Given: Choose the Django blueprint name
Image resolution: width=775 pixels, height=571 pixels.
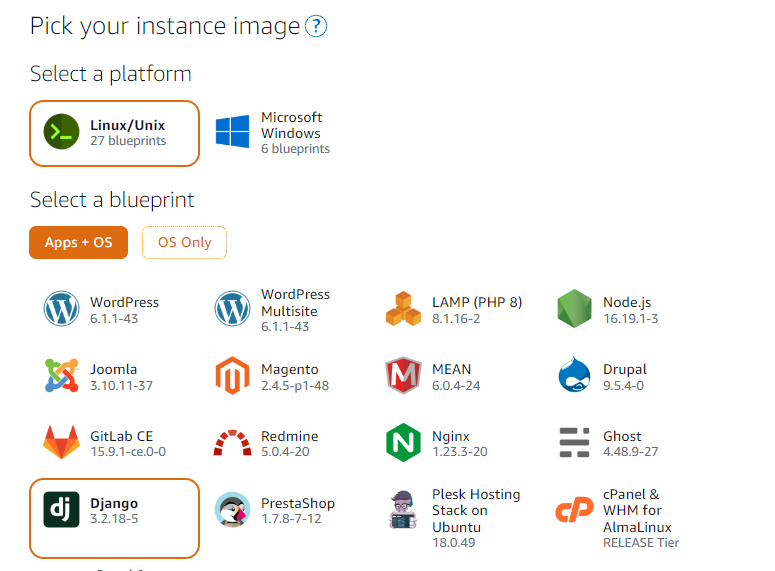Looking at the screenshot, I should point(114,503).
